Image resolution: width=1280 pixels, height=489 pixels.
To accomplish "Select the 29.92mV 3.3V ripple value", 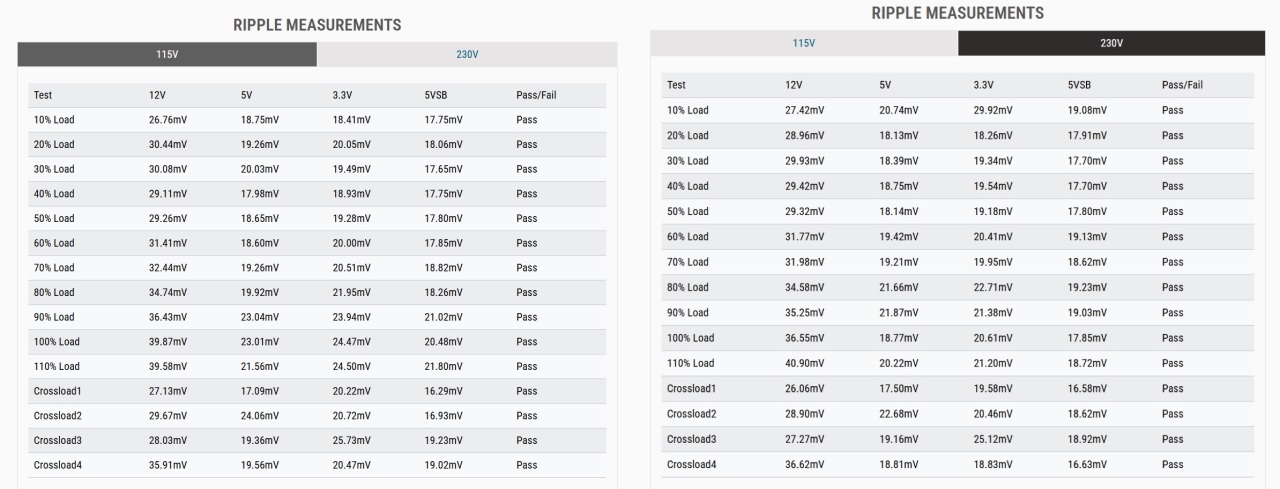I will pos(992,110).
